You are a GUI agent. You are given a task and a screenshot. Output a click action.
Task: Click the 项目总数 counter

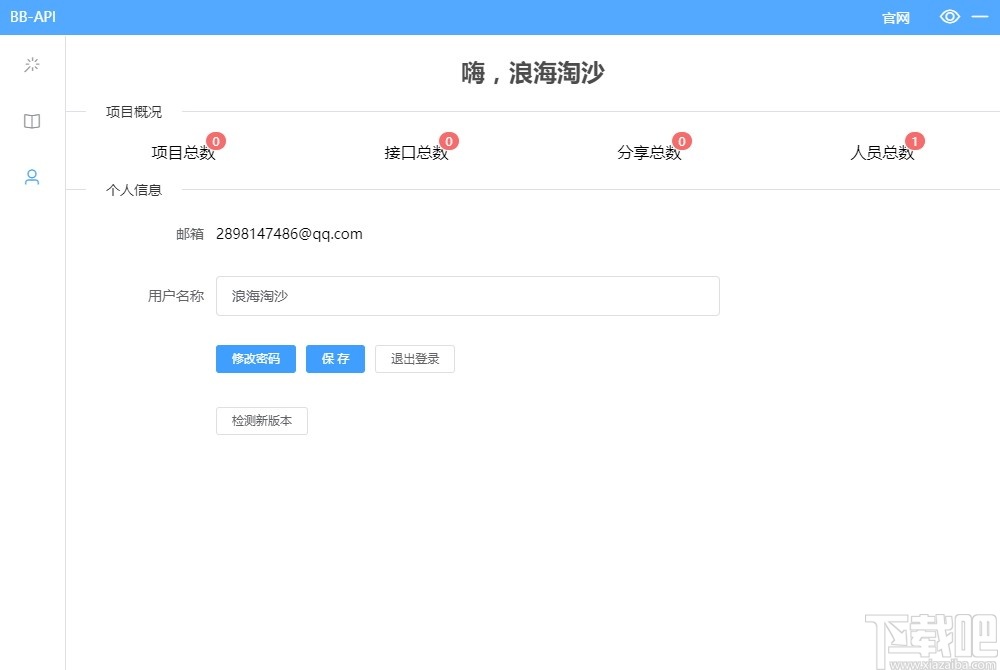click(x=184, y=151)
